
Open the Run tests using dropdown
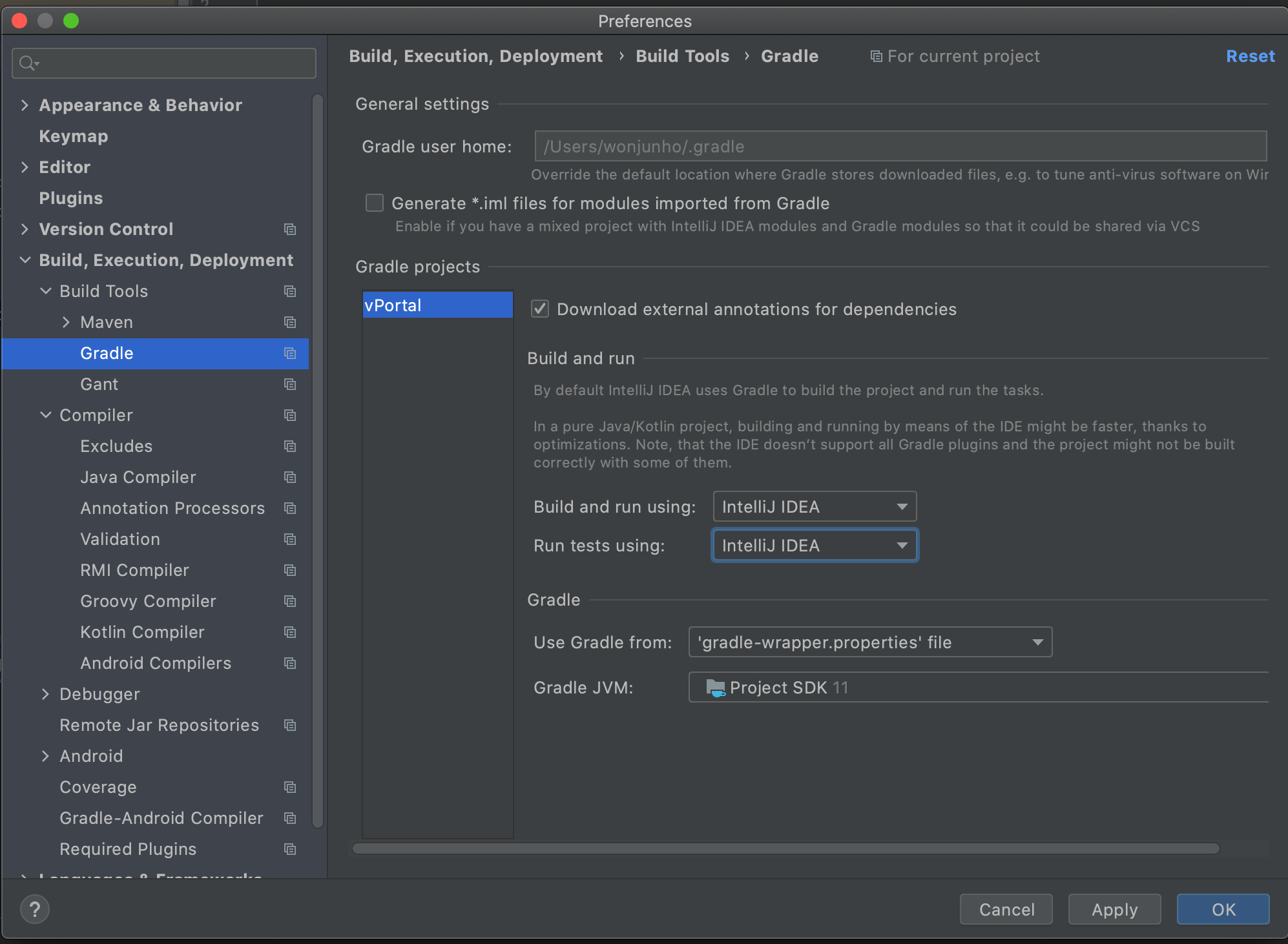tap(814, 546)
